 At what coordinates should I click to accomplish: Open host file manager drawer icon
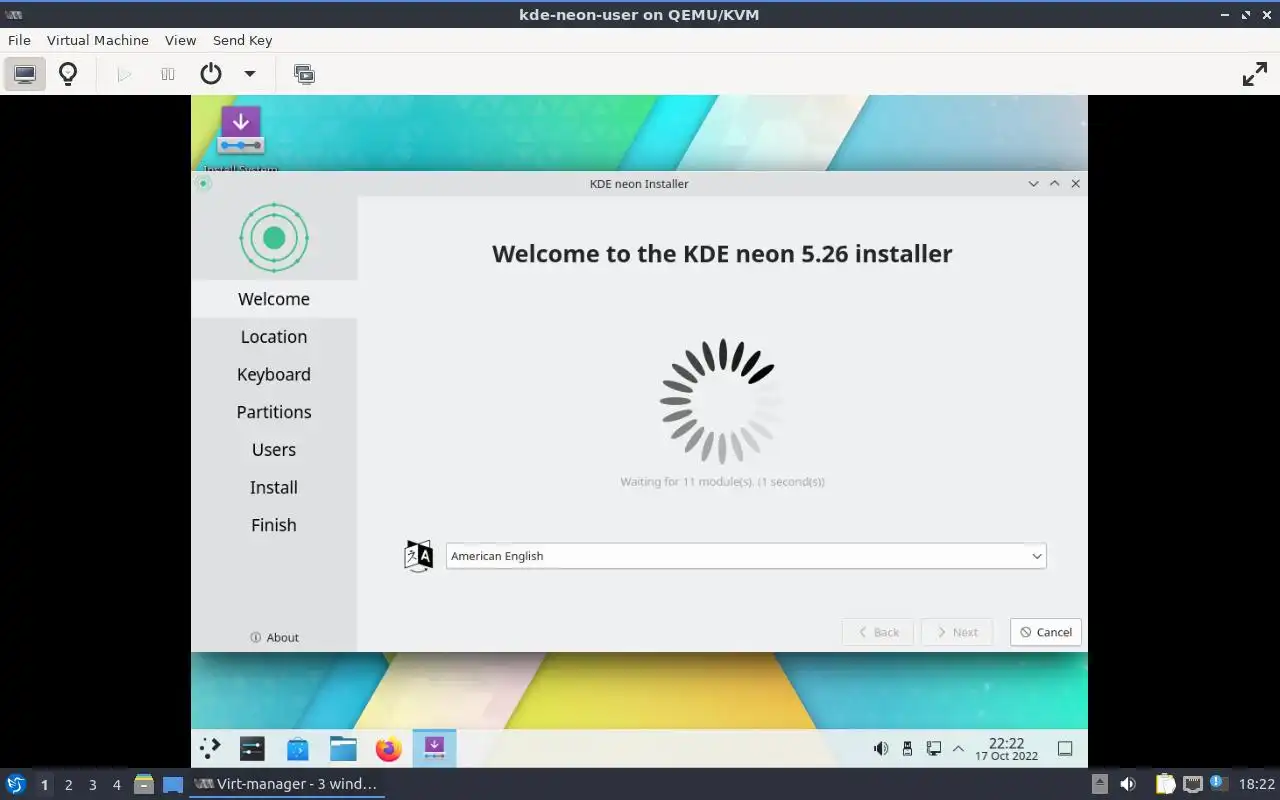point(143,784)
